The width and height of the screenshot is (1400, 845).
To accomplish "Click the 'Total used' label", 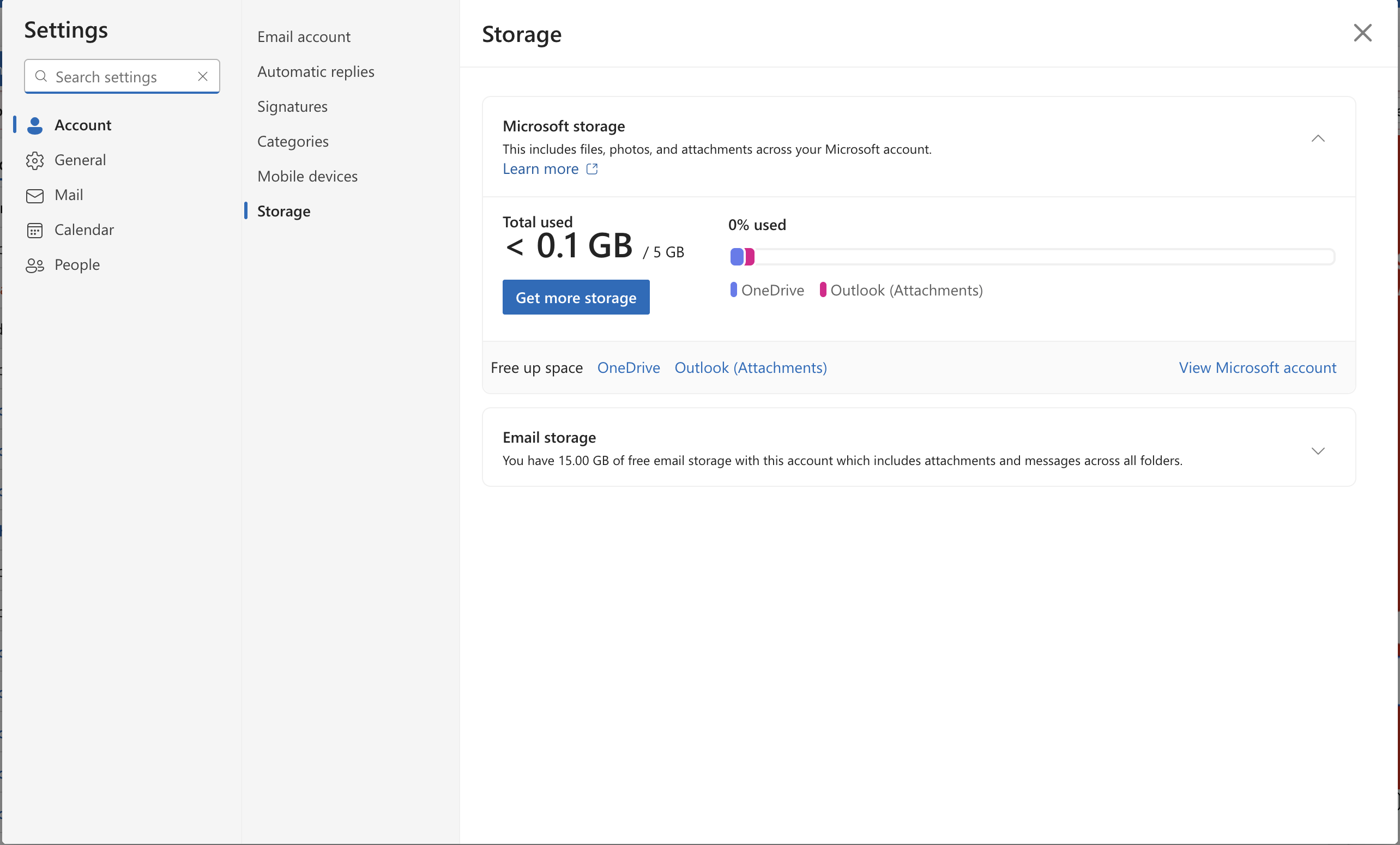I will tap(537, 222).
